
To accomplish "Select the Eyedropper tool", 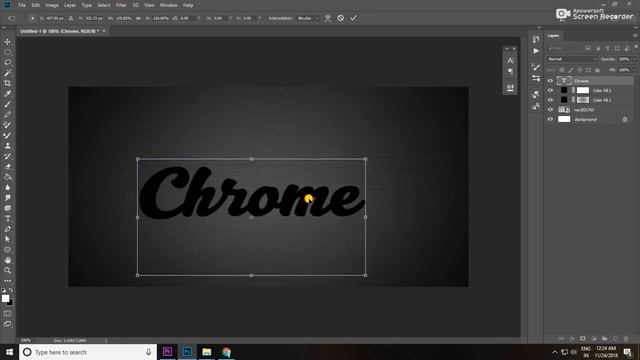I will coord(7,94).
